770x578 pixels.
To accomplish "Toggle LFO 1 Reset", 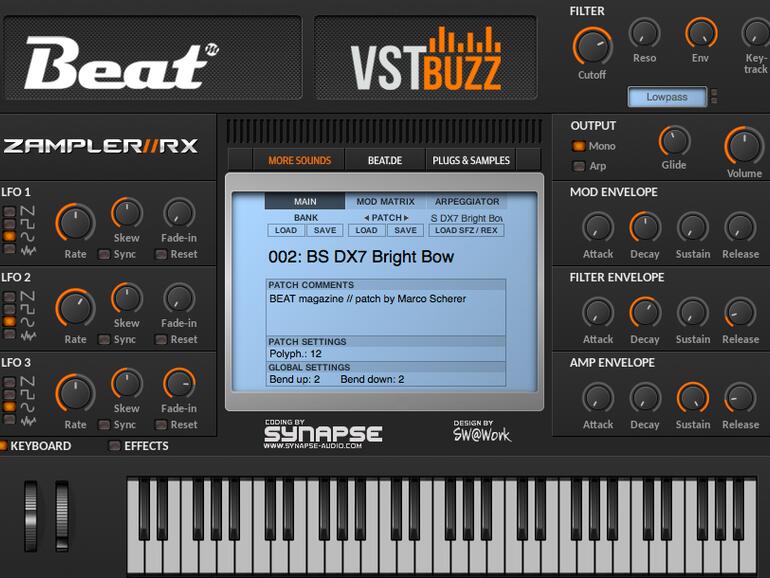I will click(161, 254).
